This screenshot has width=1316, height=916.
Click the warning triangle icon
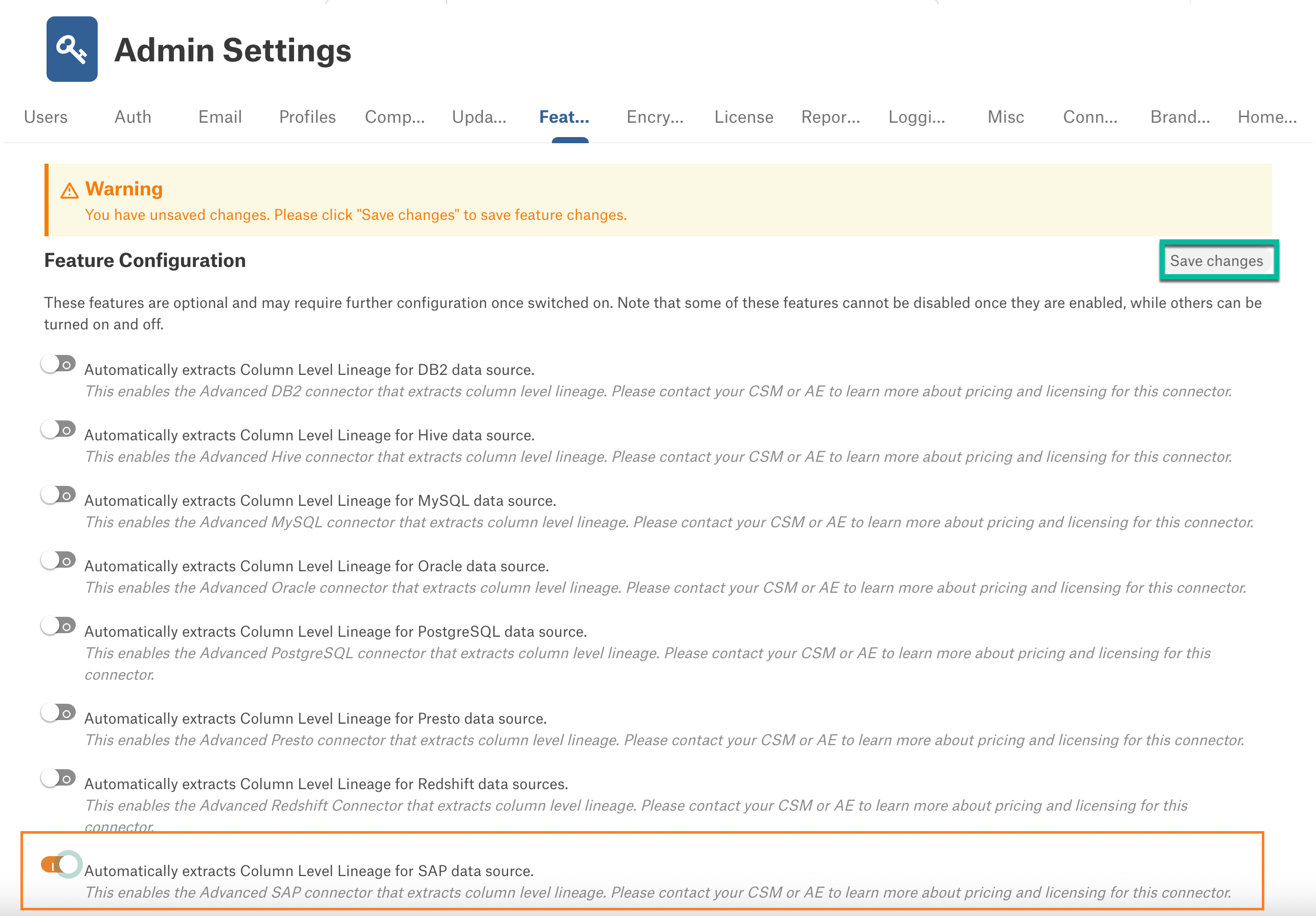click(x=70, y=190)
